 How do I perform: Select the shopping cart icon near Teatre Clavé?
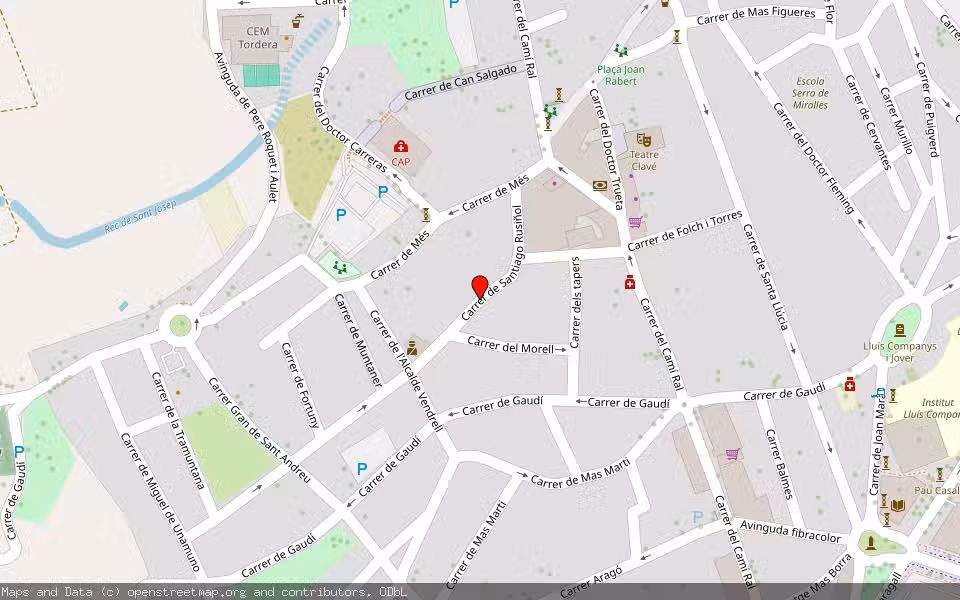(635, 223)
